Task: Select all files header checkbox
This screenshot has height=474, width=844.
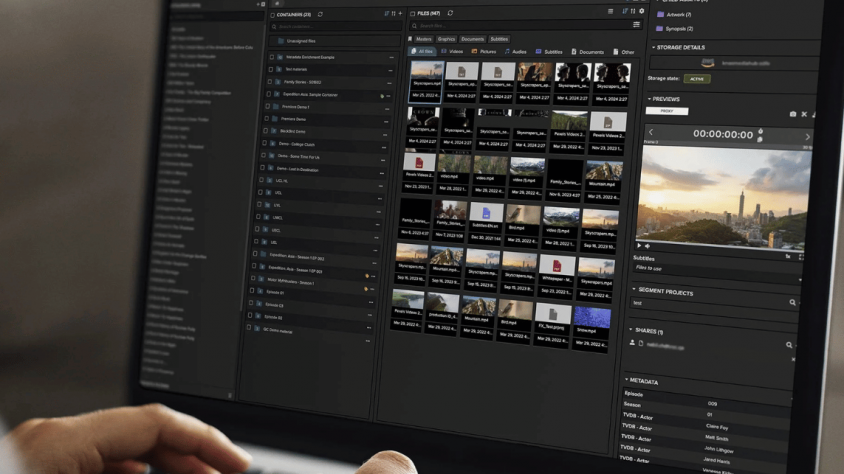Action: coord(412,13)
